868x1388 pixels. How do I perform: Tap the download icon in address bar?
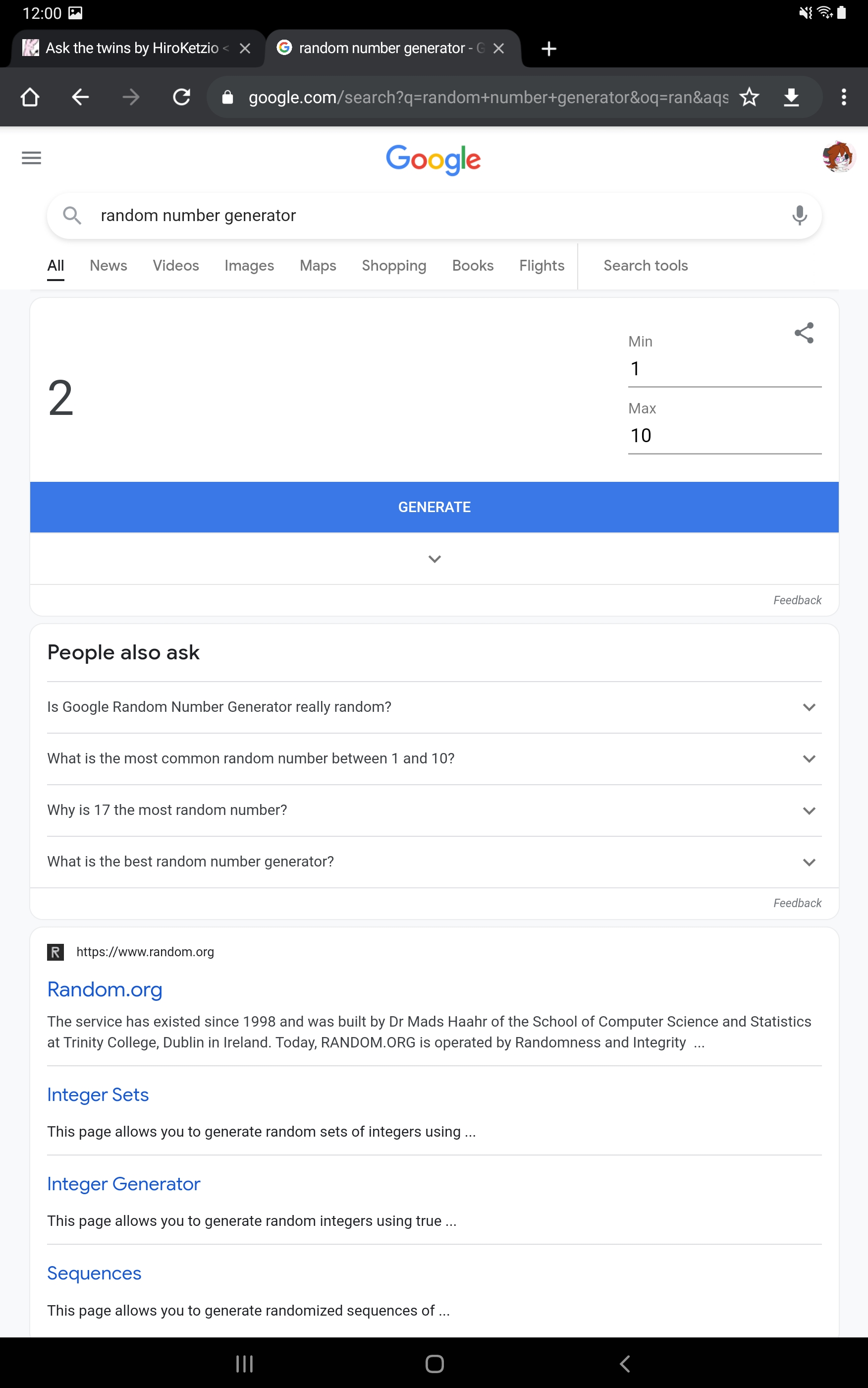(791, 97)
